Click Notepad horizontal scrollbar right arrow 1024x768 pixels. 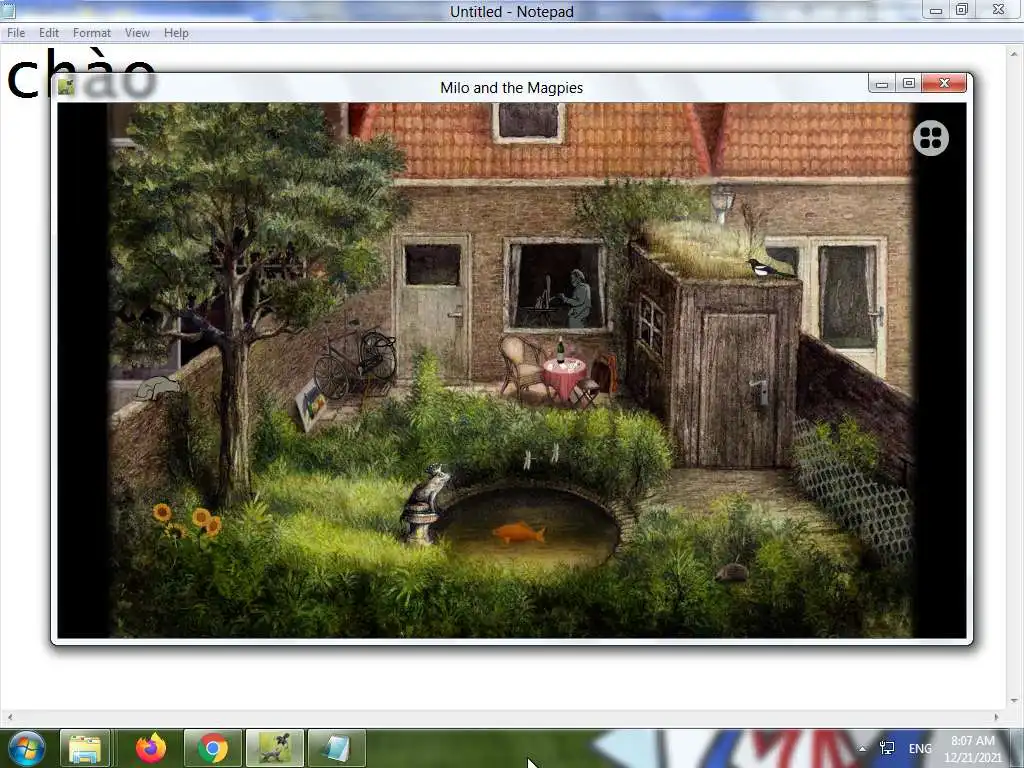(x=996, y=716)
